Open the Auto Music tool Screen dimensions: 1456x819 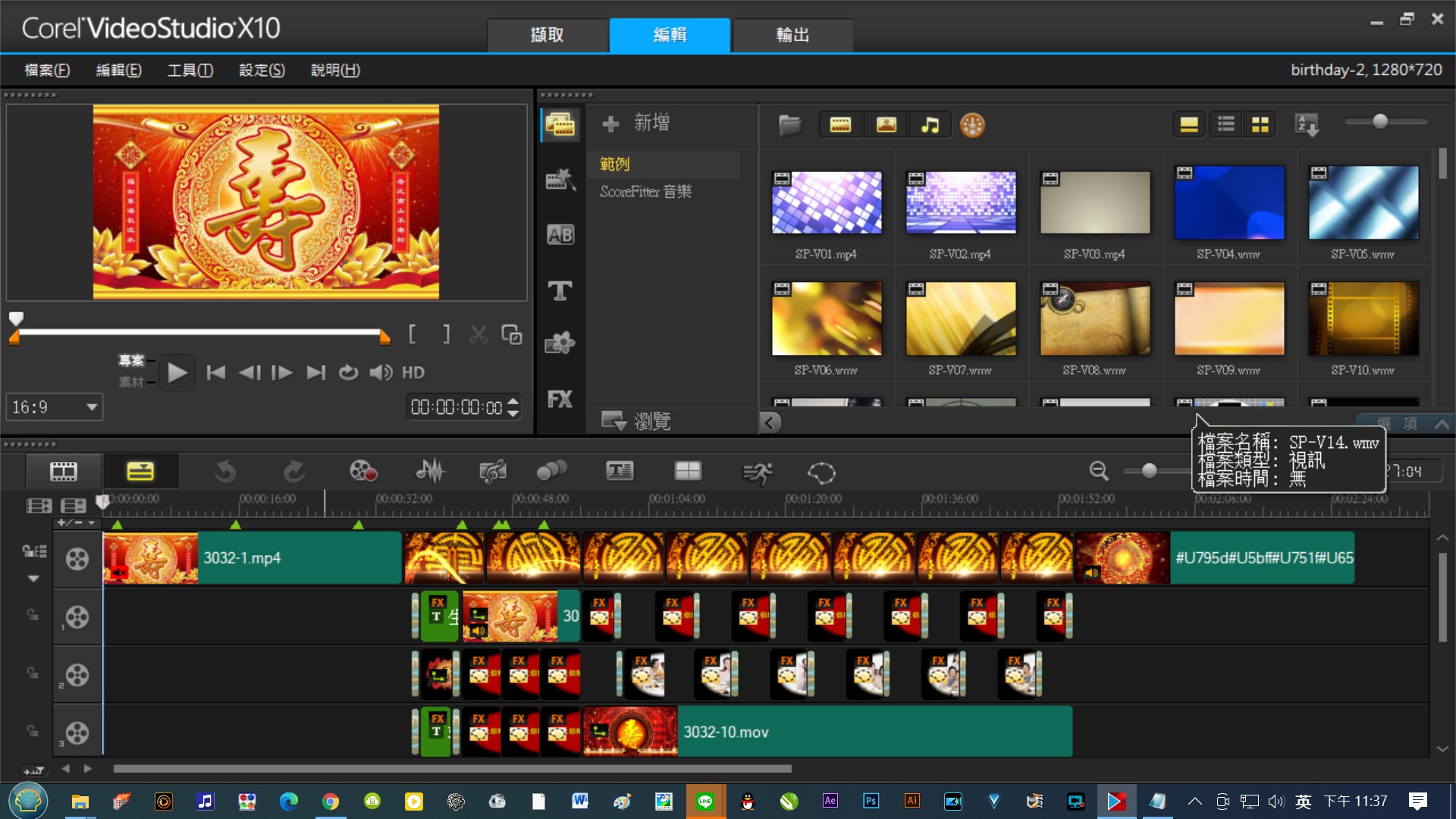[x=492, y=472]
